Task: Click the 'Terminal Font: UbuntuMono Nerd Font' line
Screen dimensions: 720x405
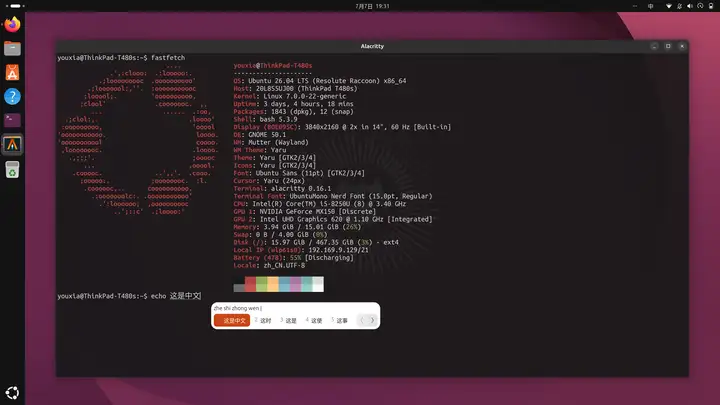Action: tap(333, 196)
